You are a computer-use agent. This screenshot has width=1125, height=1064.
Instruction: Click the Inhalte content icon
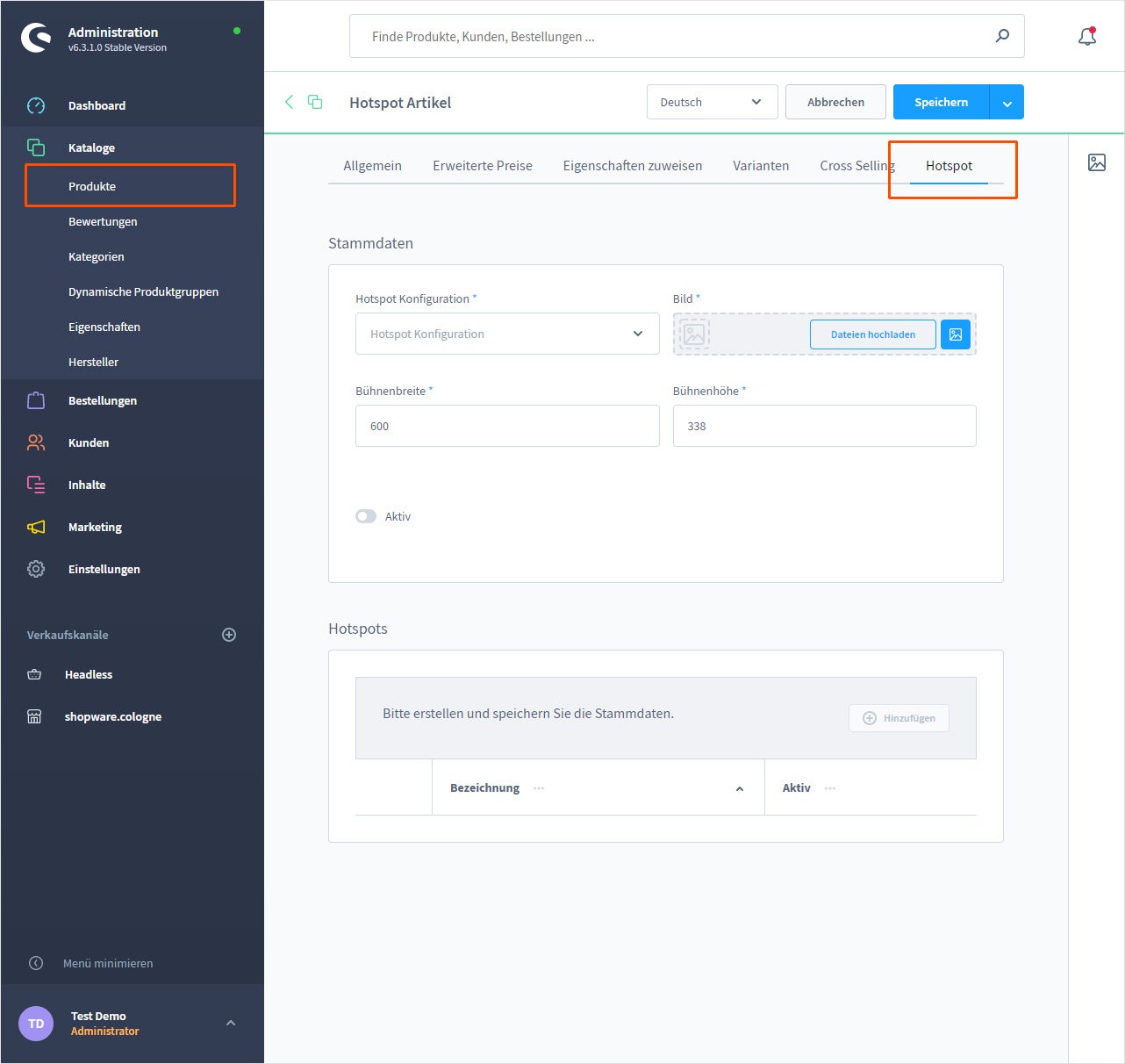point(36,485)
